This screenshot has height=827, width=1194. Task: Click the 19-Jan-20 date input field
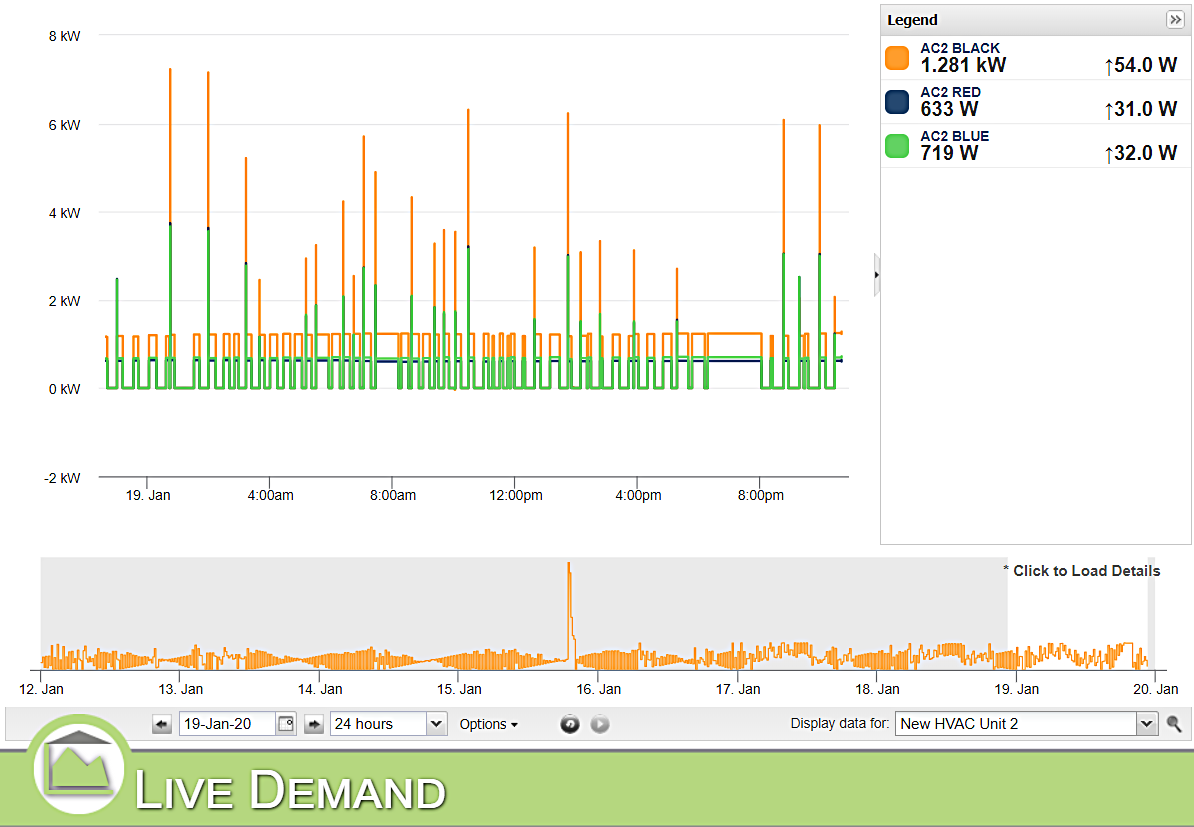226,724
